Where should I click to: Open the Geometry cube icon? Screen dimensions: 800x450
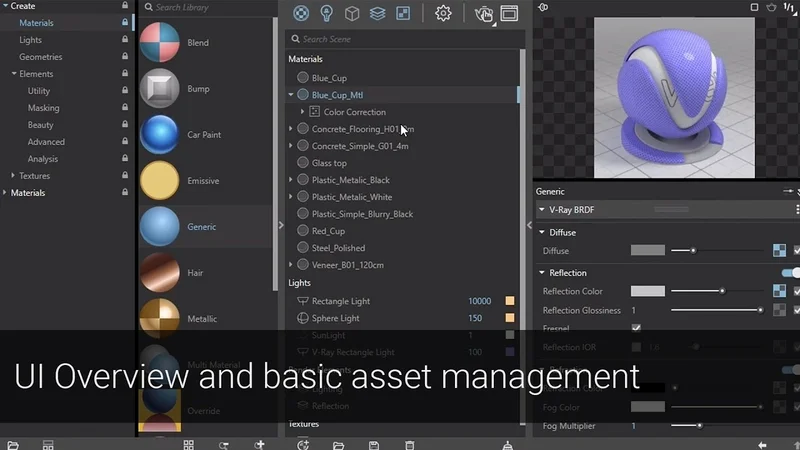[352, 13]
